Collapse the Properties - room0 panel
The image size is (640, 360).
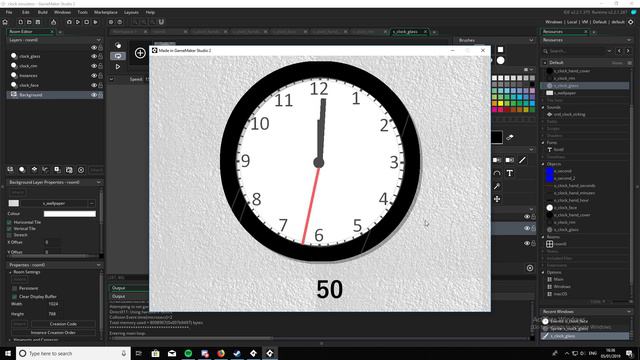coord(98,265)
